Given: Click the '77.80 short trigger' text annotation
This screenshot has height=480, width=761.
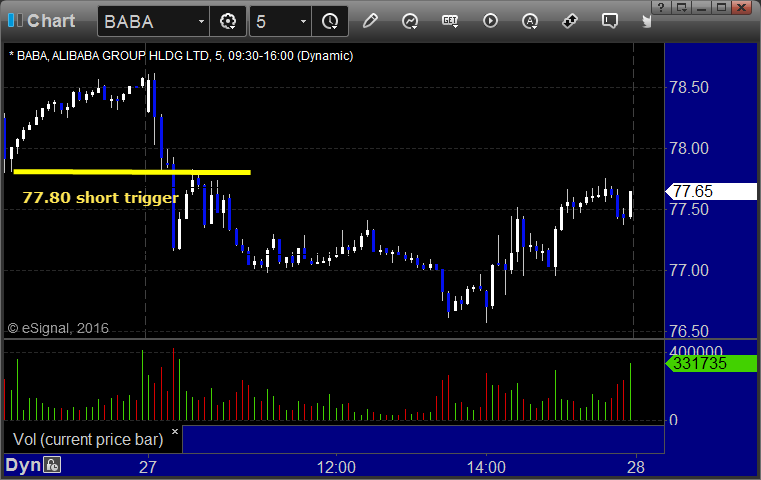Looking at the screenshot, I should [x=100, y=198].
